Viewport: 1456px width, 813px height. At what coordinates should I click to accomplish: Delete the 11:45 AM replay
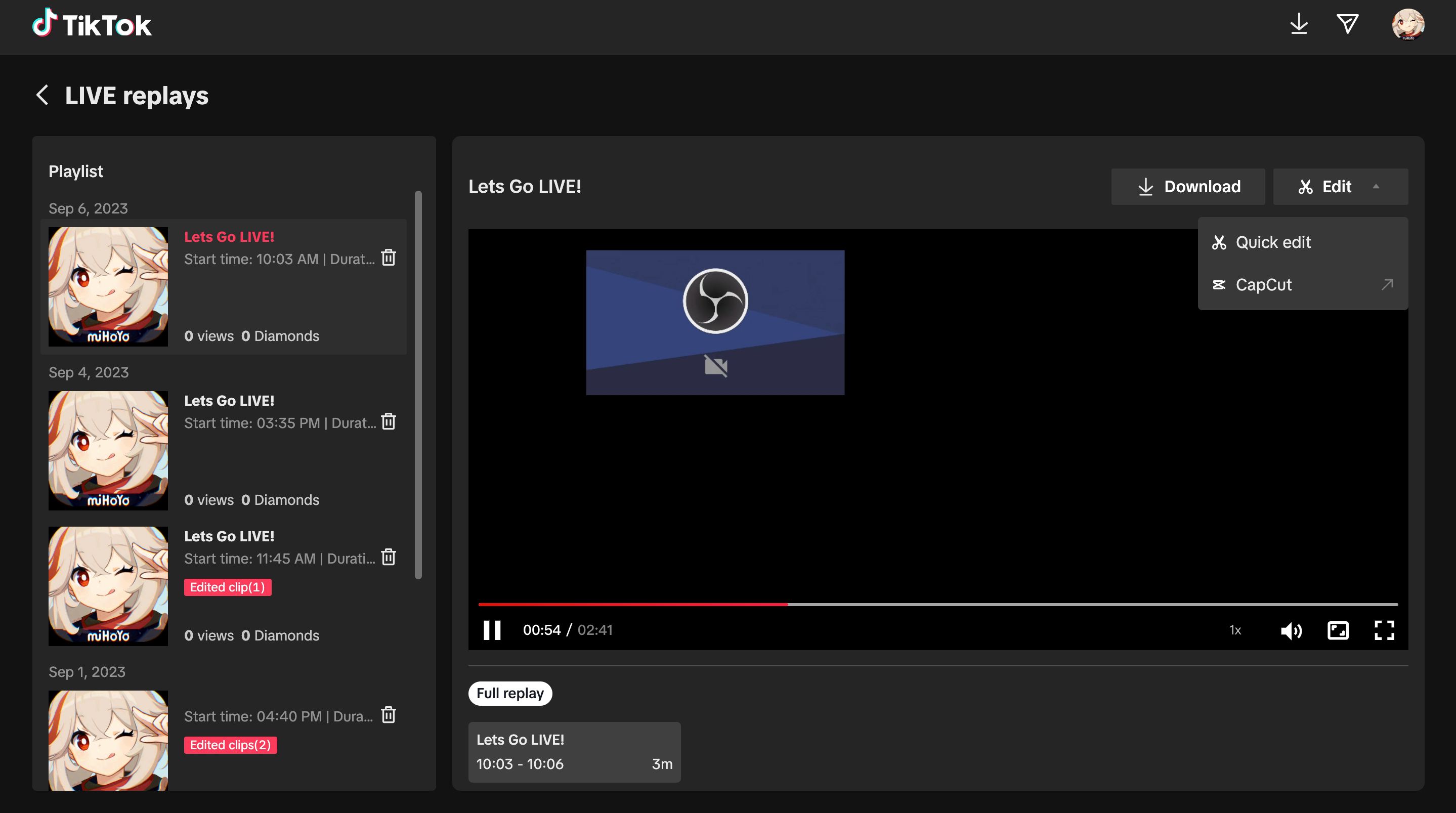[x=389, y=558]
